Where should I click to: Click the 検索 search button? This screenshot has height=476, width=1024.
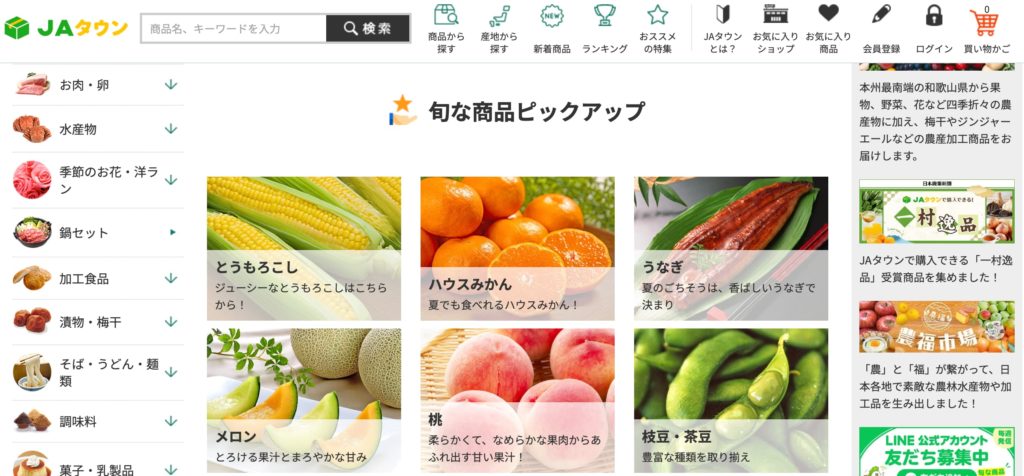368,28
